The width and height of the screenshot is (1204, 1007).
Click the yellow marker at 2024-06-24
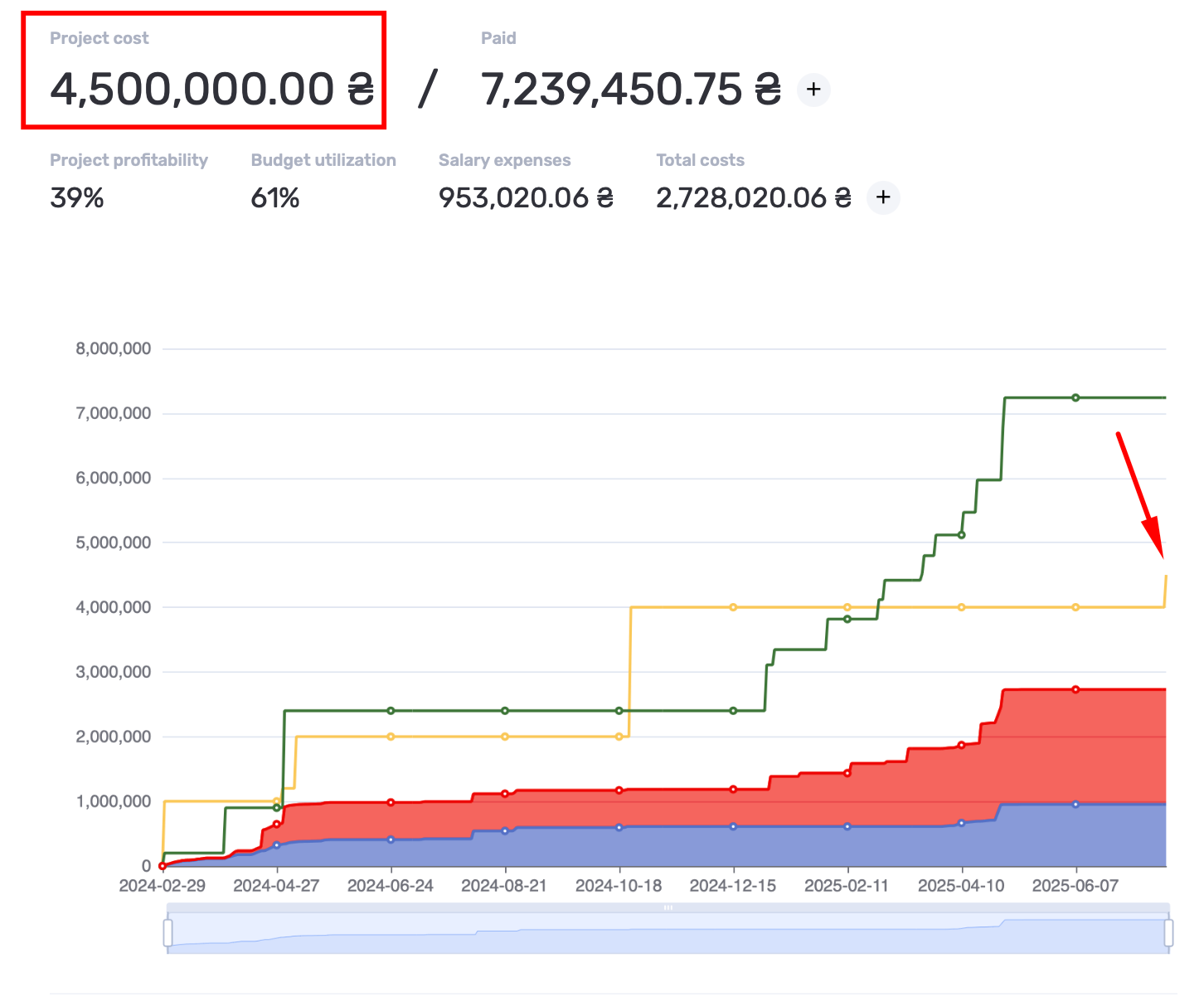[x=391, y=737]
